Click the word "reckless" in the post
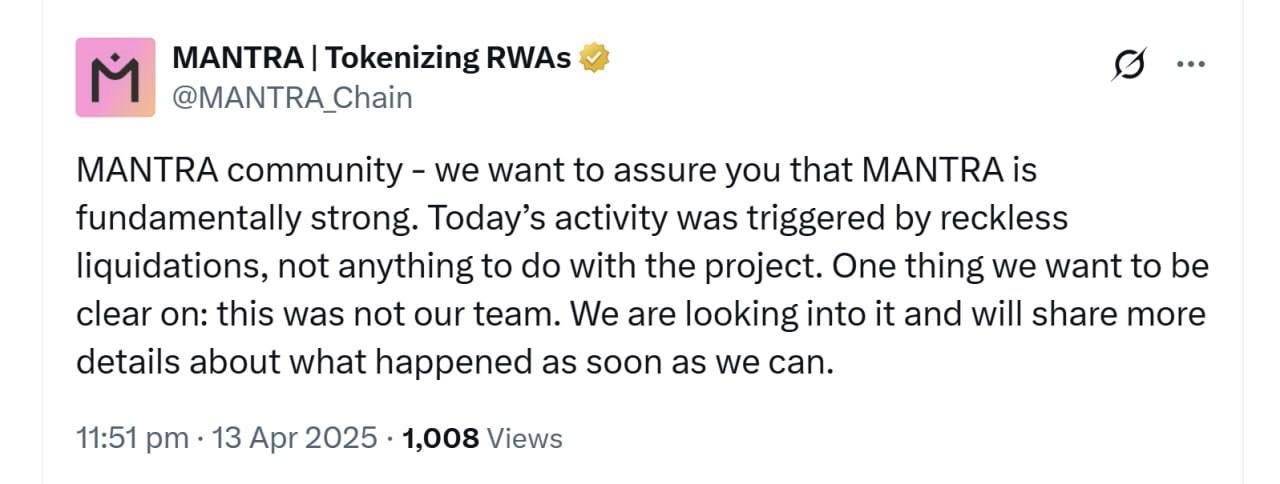The height and width of the screenshot is (484, 1280). pos(1002,219)
